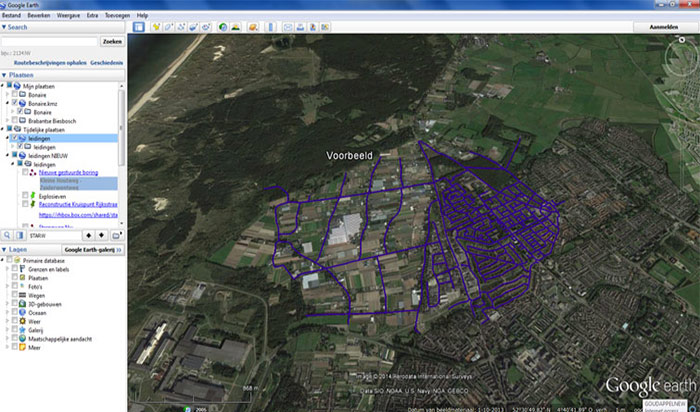700x412 pixels.
Task: Open the planet switcher icon in toolbar
Action: tap(253, 27)
